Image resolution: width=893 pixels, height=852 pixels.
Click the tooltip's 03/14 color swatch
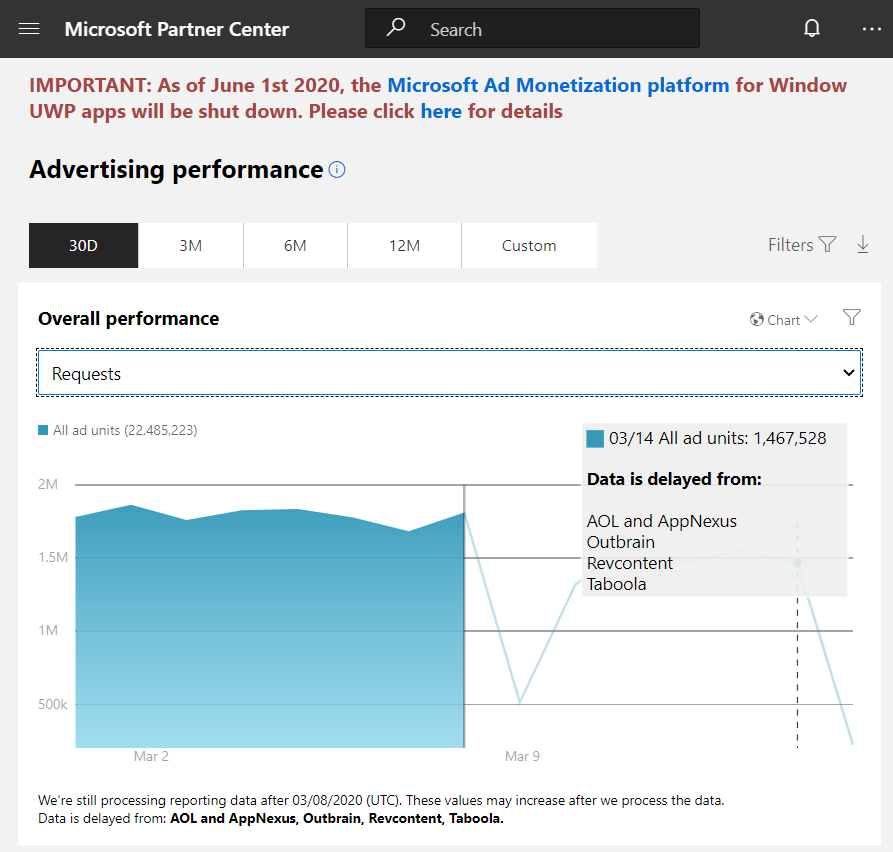click(x=595, y=439)
